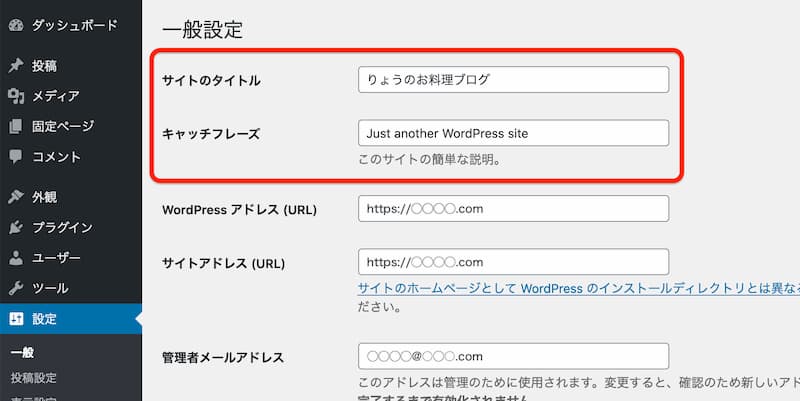
Task: Click the サイトアドレス (URL) label
Action: click(223, 263)
